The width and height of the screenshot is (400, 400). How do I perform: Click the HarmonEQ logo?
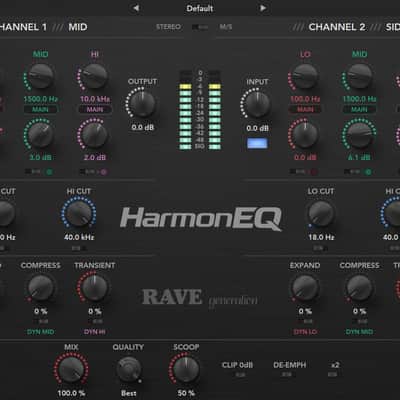201,218
